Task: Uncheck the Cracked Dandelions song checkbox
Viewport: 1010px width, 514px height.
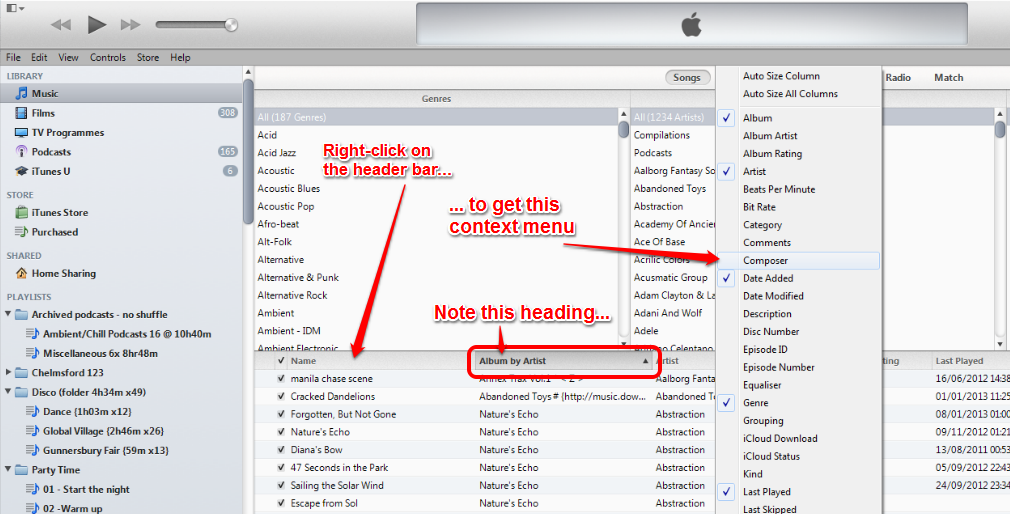Action: click(281, 396)
